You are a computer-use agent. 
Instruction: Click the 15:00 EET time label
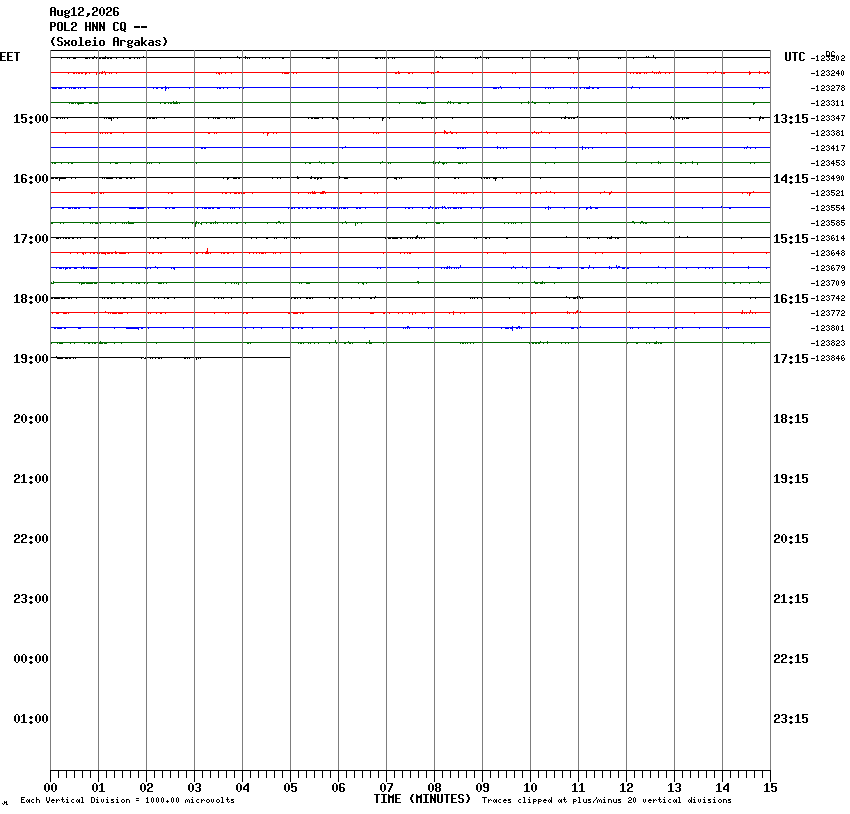31,119
